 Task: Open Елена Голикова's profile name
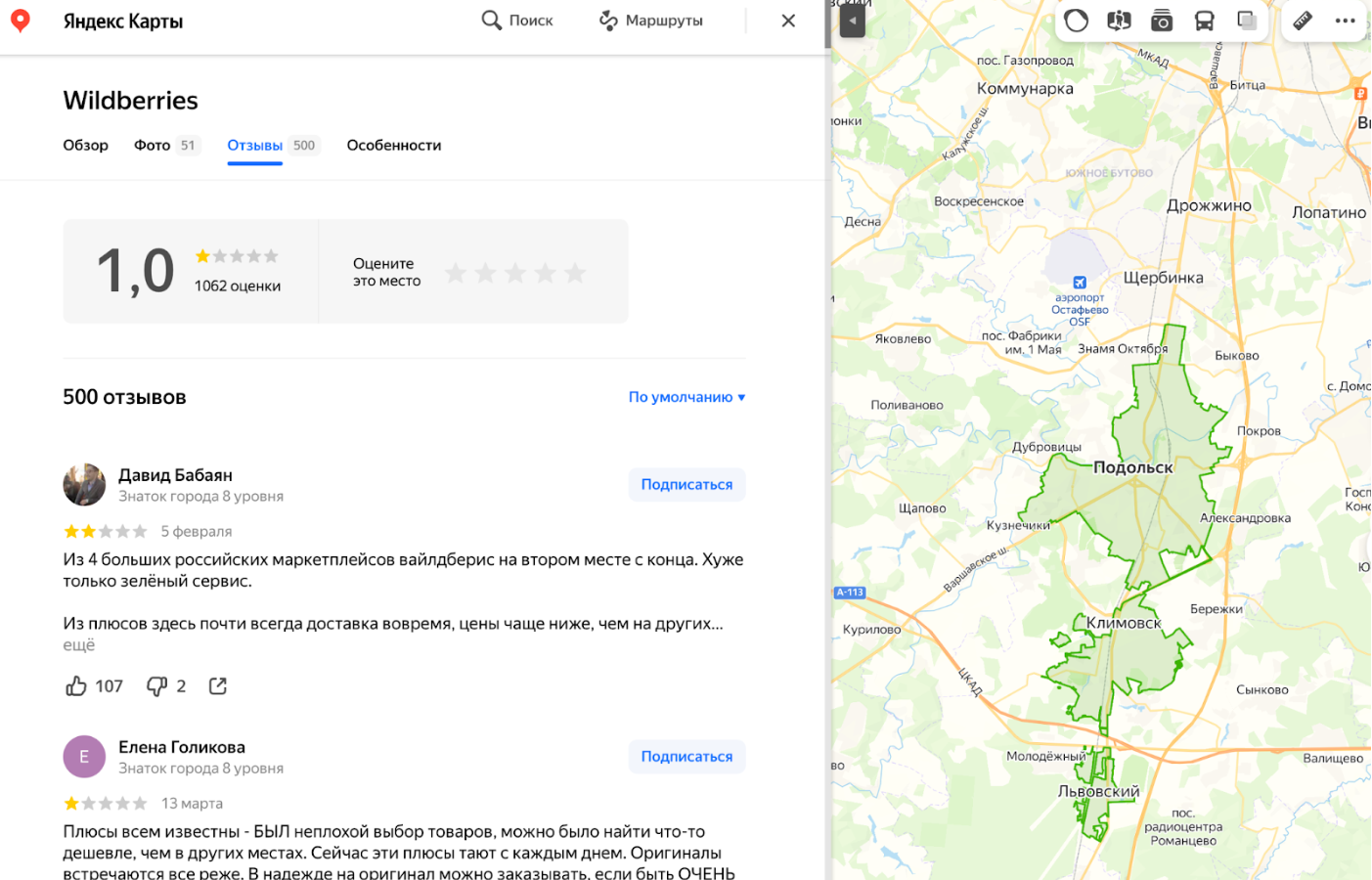point(182,747)
